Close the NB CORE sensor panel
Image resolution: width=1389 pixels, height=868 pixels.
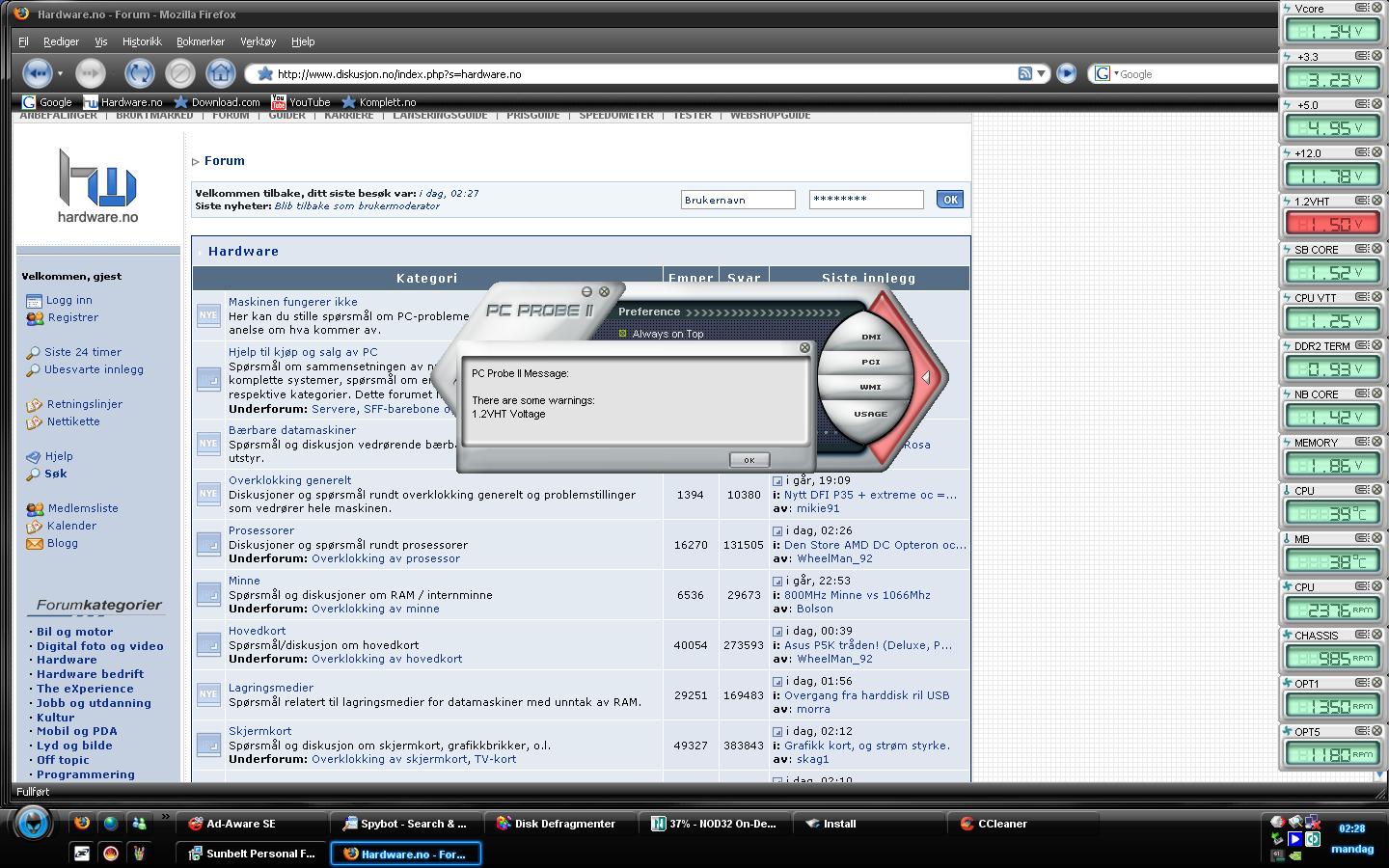pos(1377,393)
